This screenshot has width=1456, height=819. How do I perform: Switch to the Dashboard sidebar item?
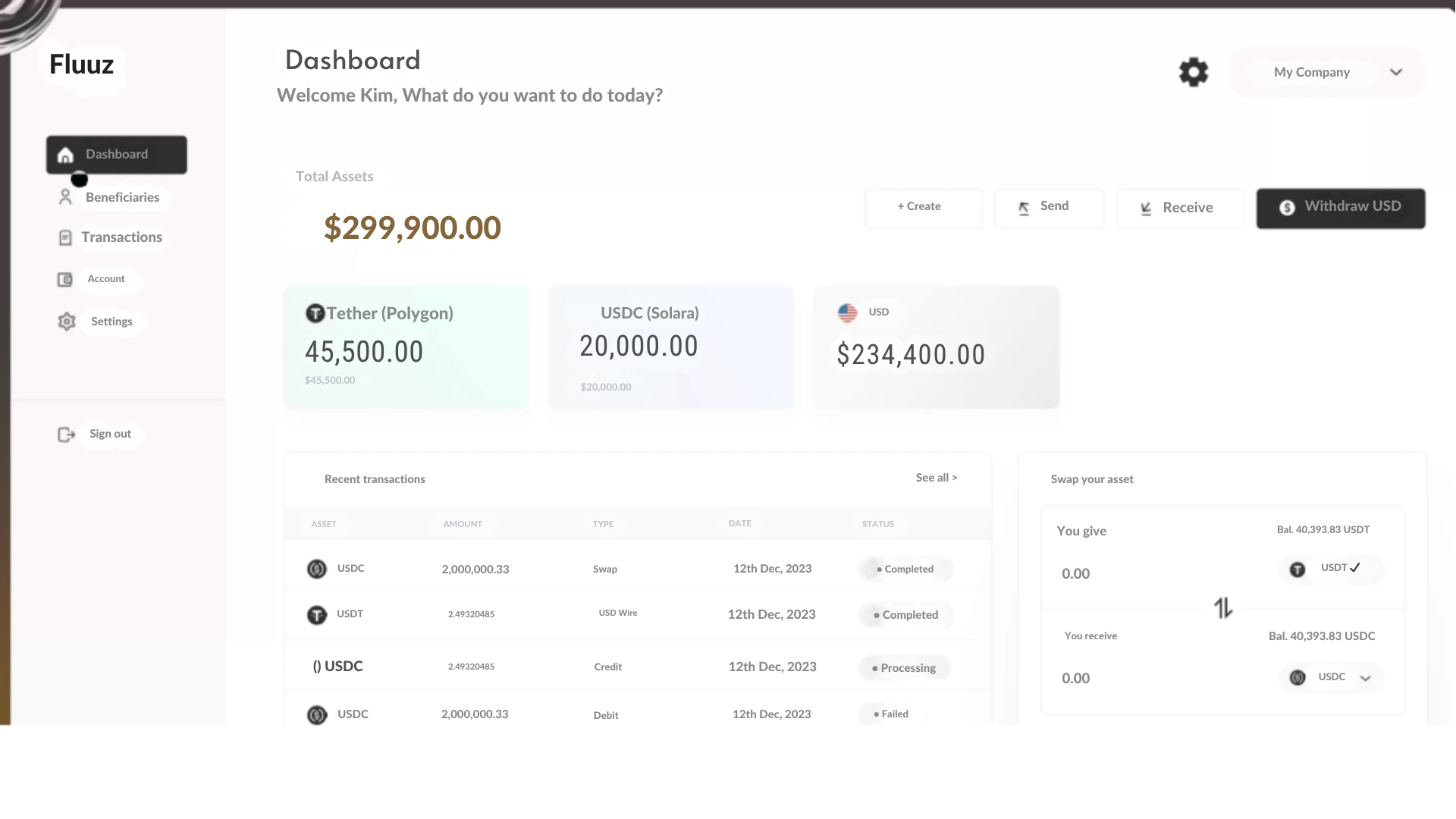click(116, 154)
